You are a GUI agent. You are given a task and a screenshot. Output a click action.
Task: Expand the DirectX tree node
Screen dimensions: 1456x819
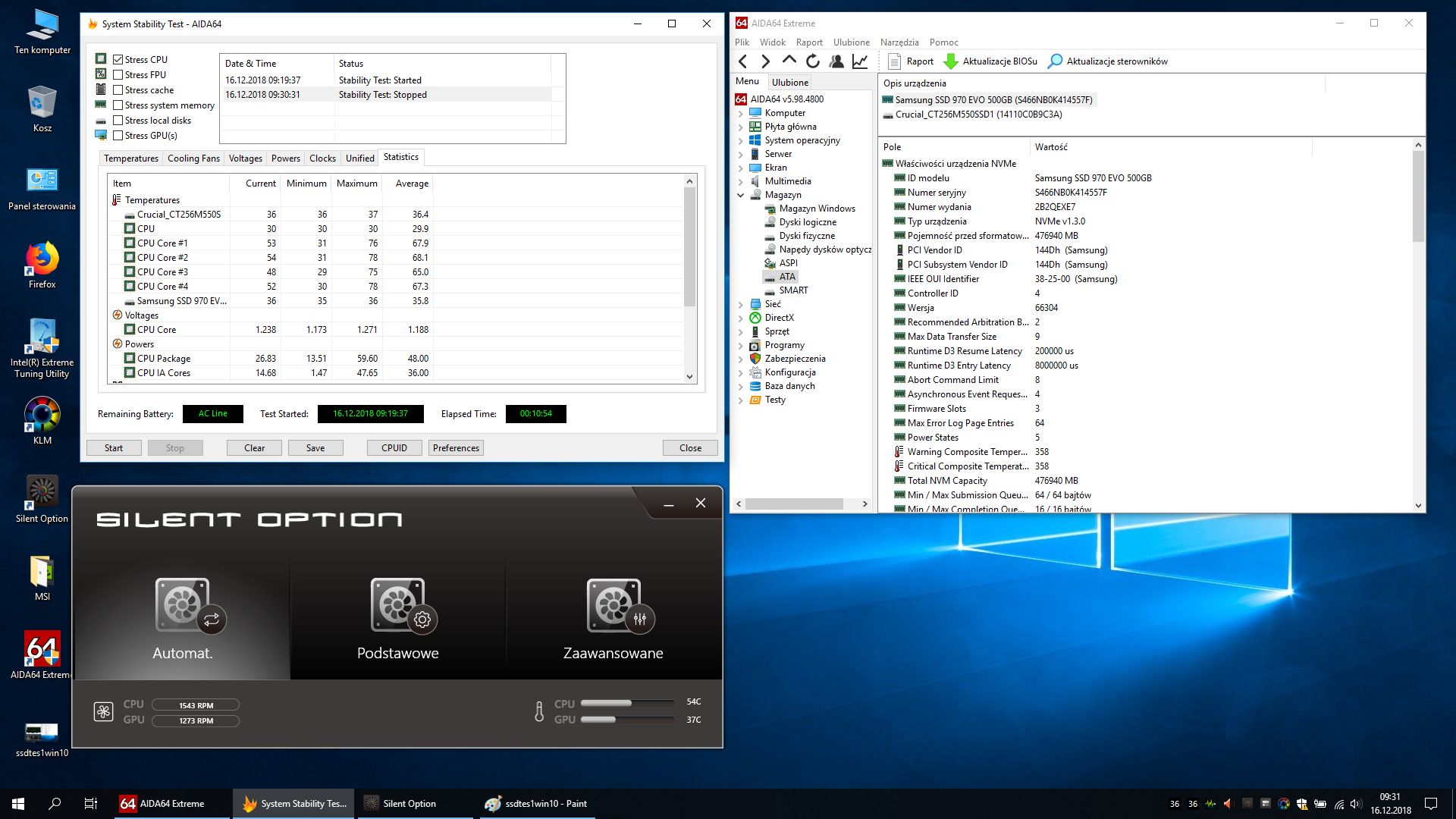tap(741, 318)
